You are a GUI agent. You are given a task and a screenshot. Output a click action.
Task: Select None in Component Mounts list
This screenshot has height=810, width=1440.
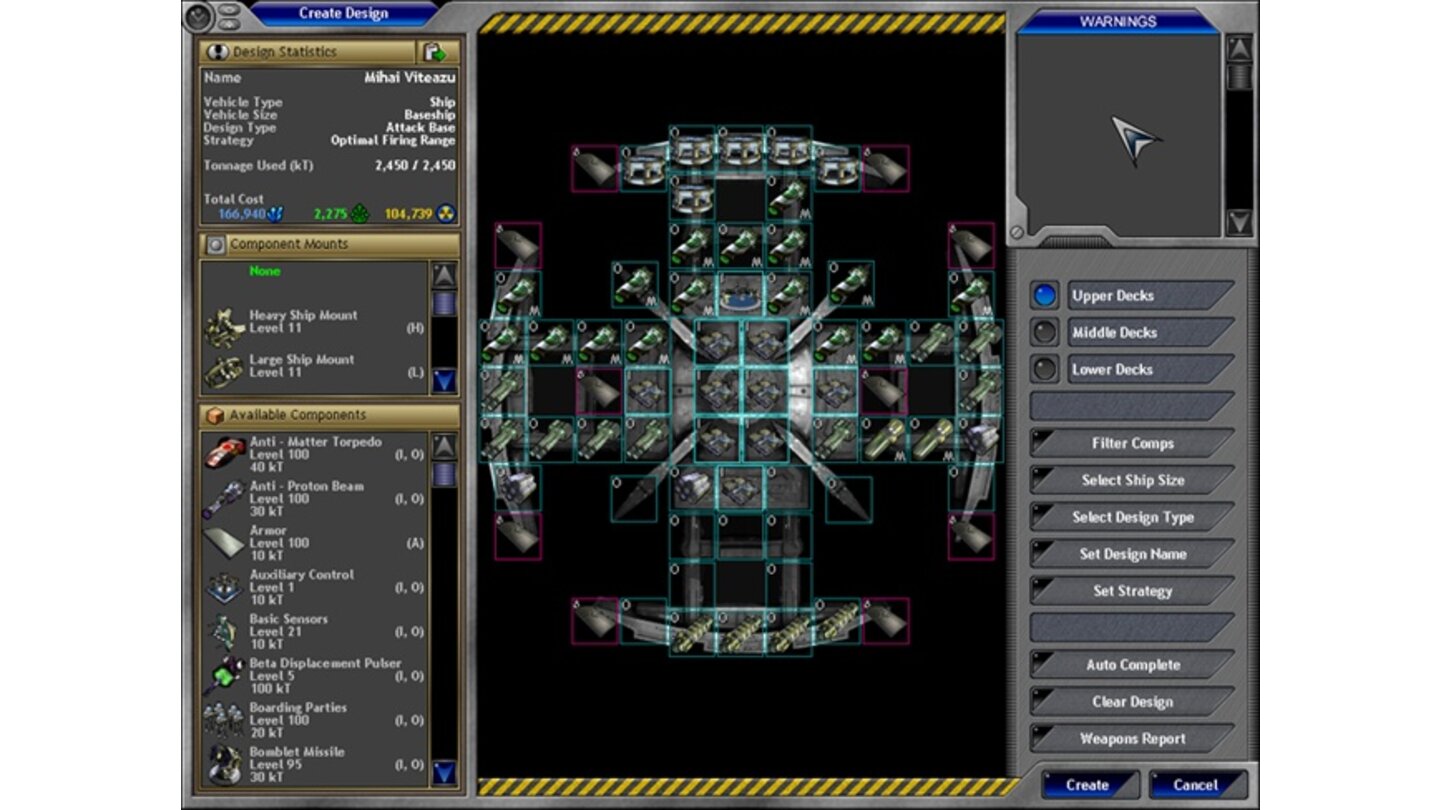[265, 271]
